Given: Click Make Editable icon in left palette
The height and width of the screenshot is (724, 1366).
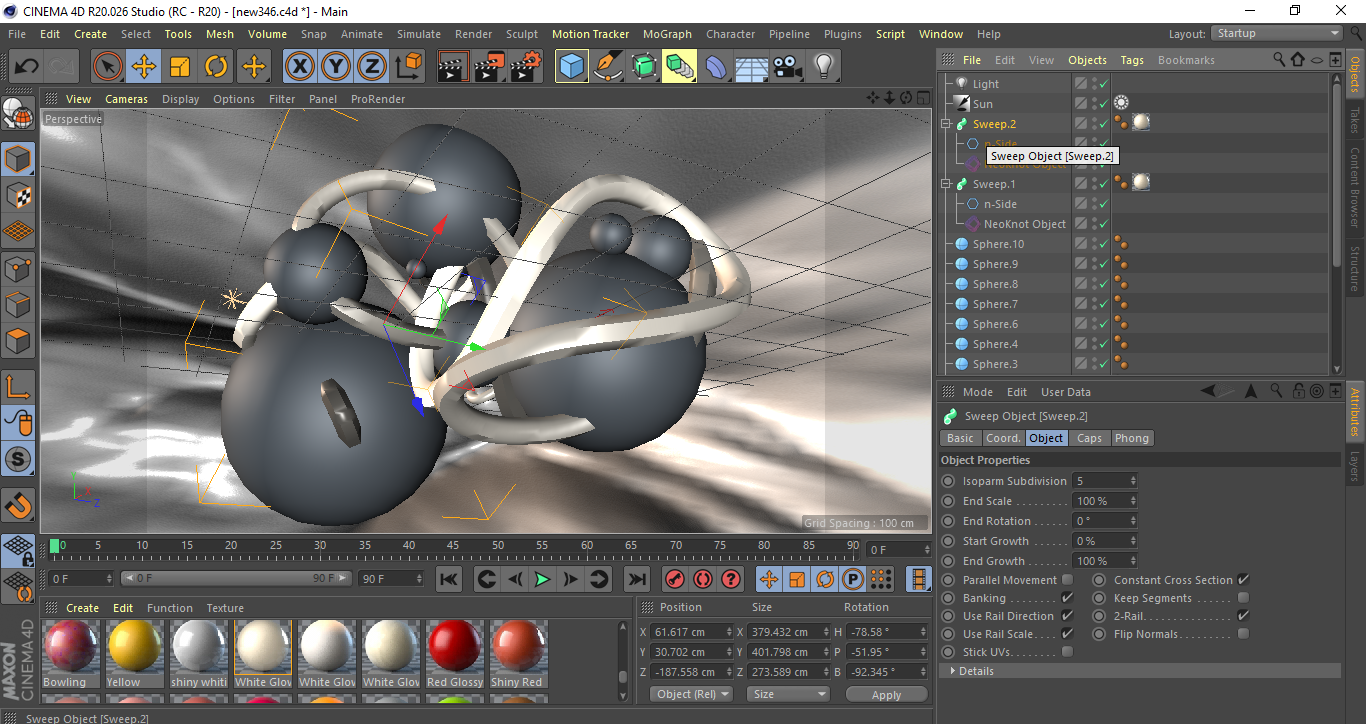Looking at the screenshot, I should tap(18, 114).
